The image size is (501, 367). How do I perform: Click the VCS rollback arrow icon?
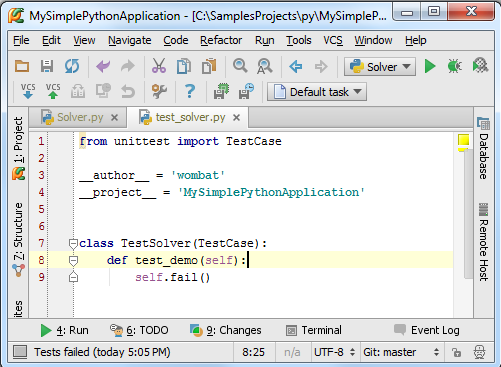click(x=128, y=91)
